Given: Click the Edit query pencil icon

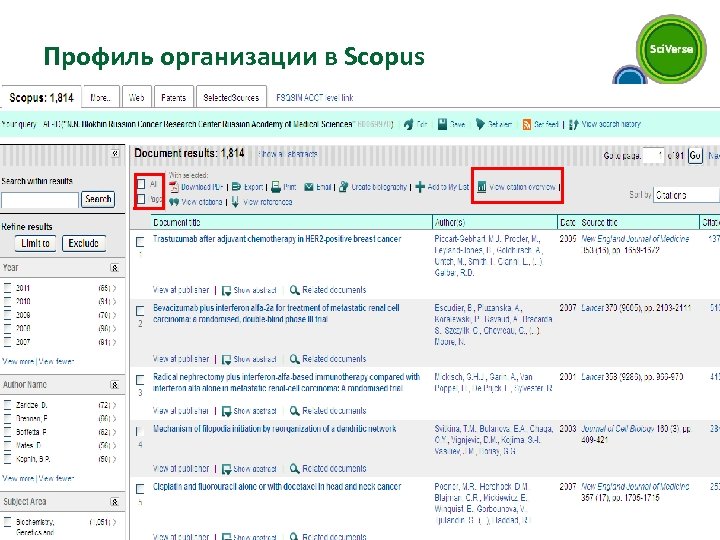Looking at the screenshot, I should point(408,124).
